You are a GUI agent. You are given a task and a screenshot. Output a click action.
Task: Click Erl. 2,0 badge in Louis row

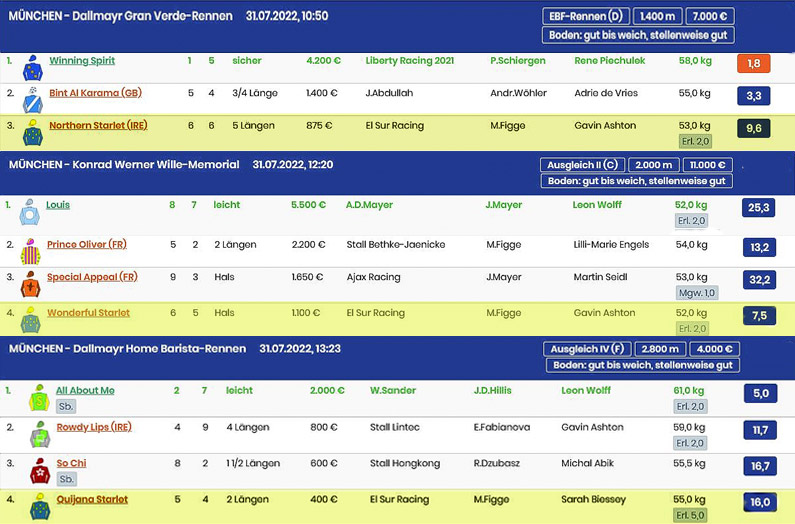[692, 221]
